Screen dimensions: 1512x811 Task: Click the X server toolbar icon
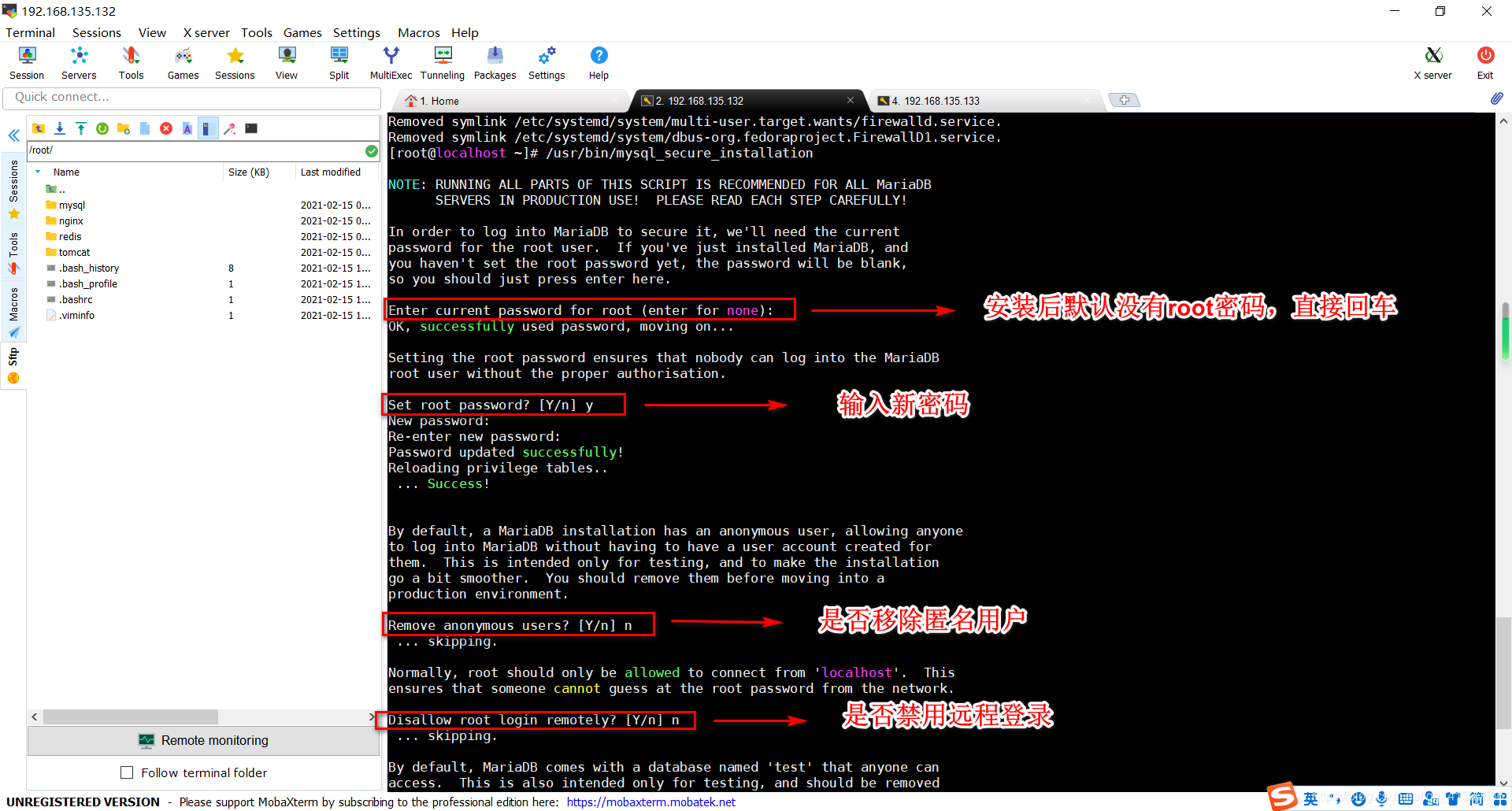(1433, 63)
